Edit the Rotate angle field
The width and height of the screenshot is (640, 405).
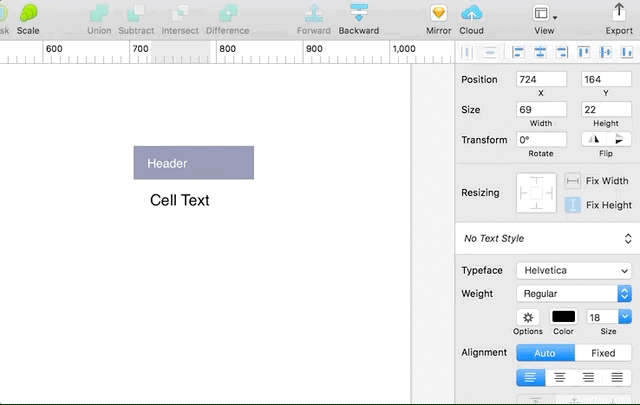tap(541, 140)
